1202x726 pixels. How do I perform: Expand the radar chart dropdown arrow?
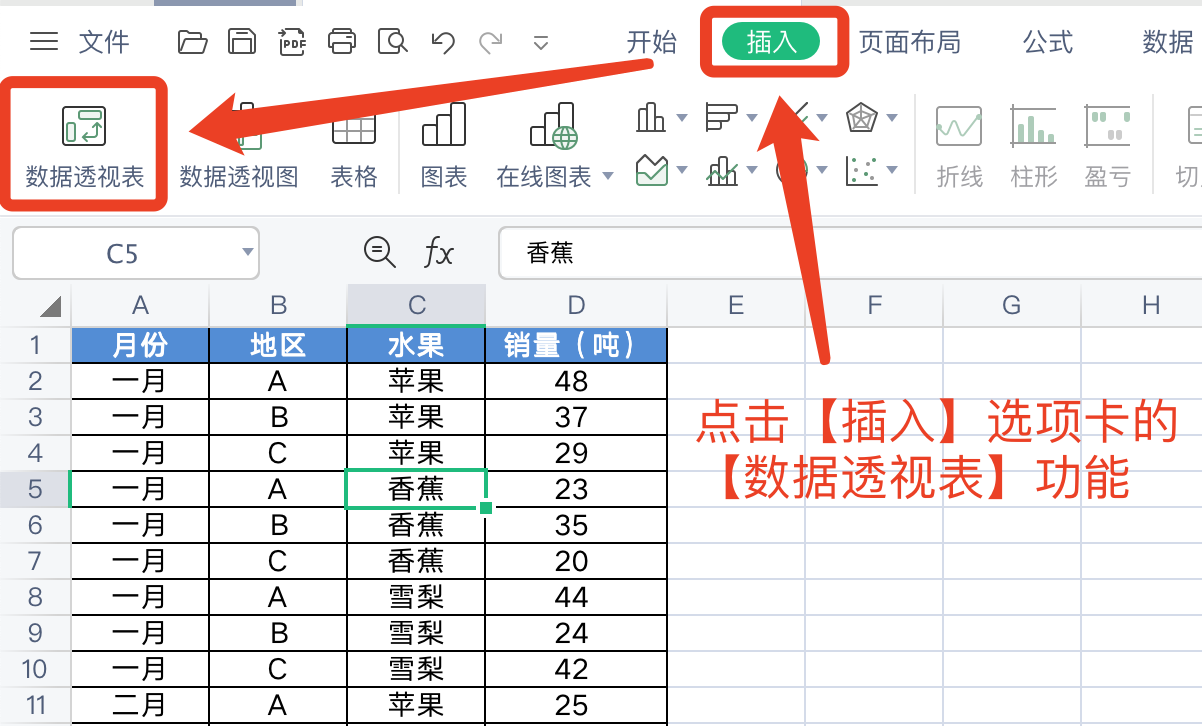point(892,118)
